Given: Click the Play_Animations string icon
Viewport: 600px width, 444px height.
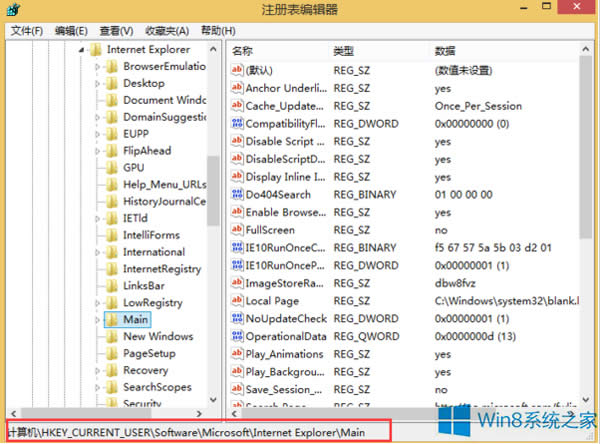Looking at the screenshot, I should click(x=237, y=354).
